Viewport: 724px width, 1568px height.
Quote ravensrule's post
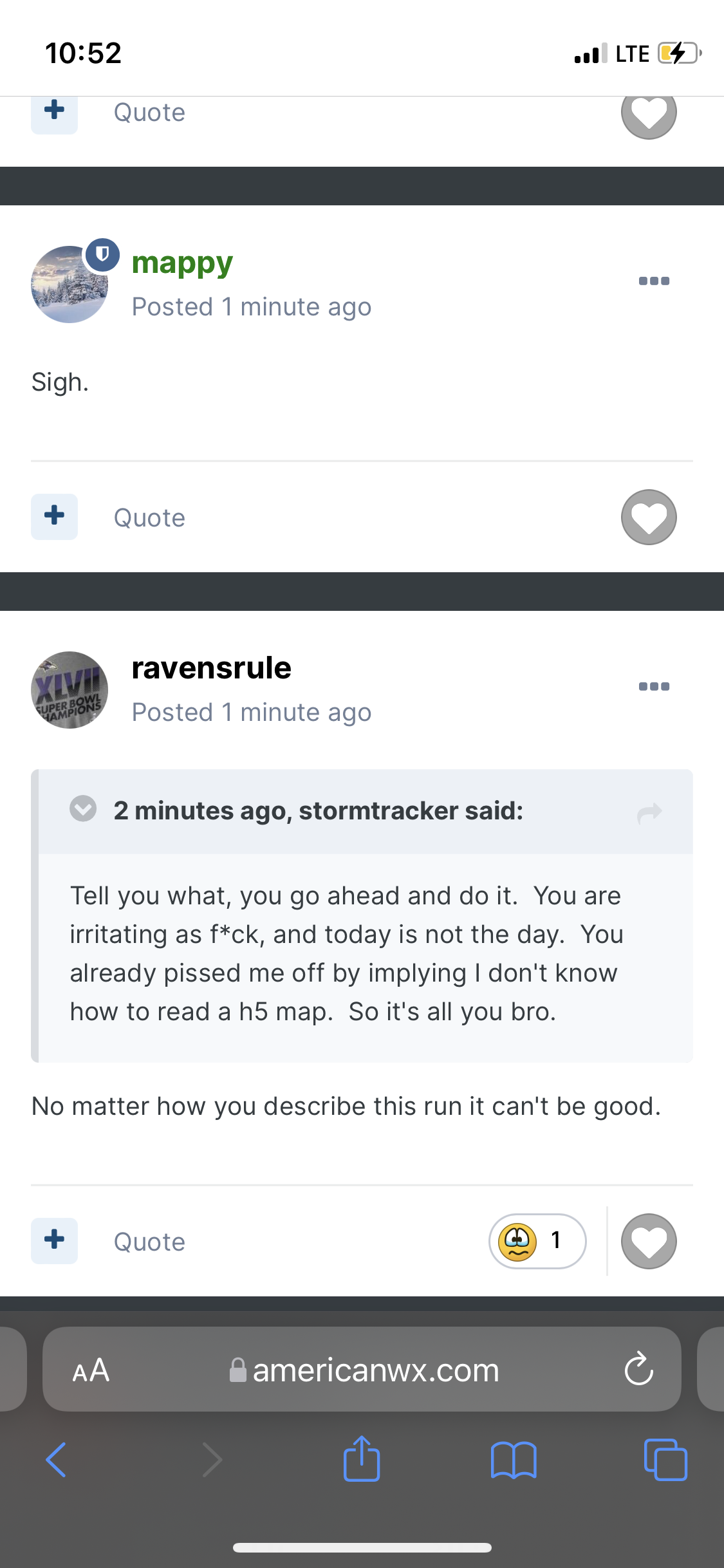149,1242
